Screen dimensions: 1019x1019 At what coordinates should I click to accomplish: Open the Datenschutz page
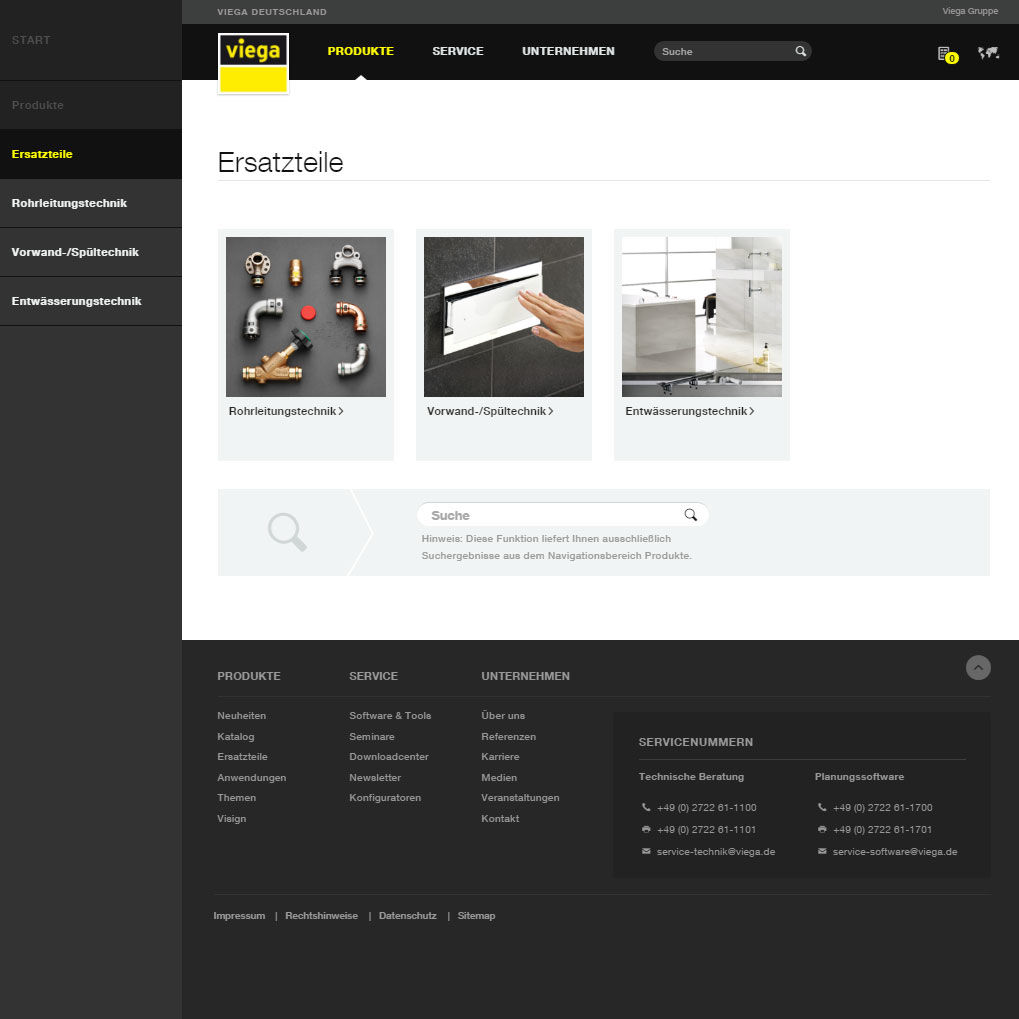pyautogui.click(x=407, y=916)
